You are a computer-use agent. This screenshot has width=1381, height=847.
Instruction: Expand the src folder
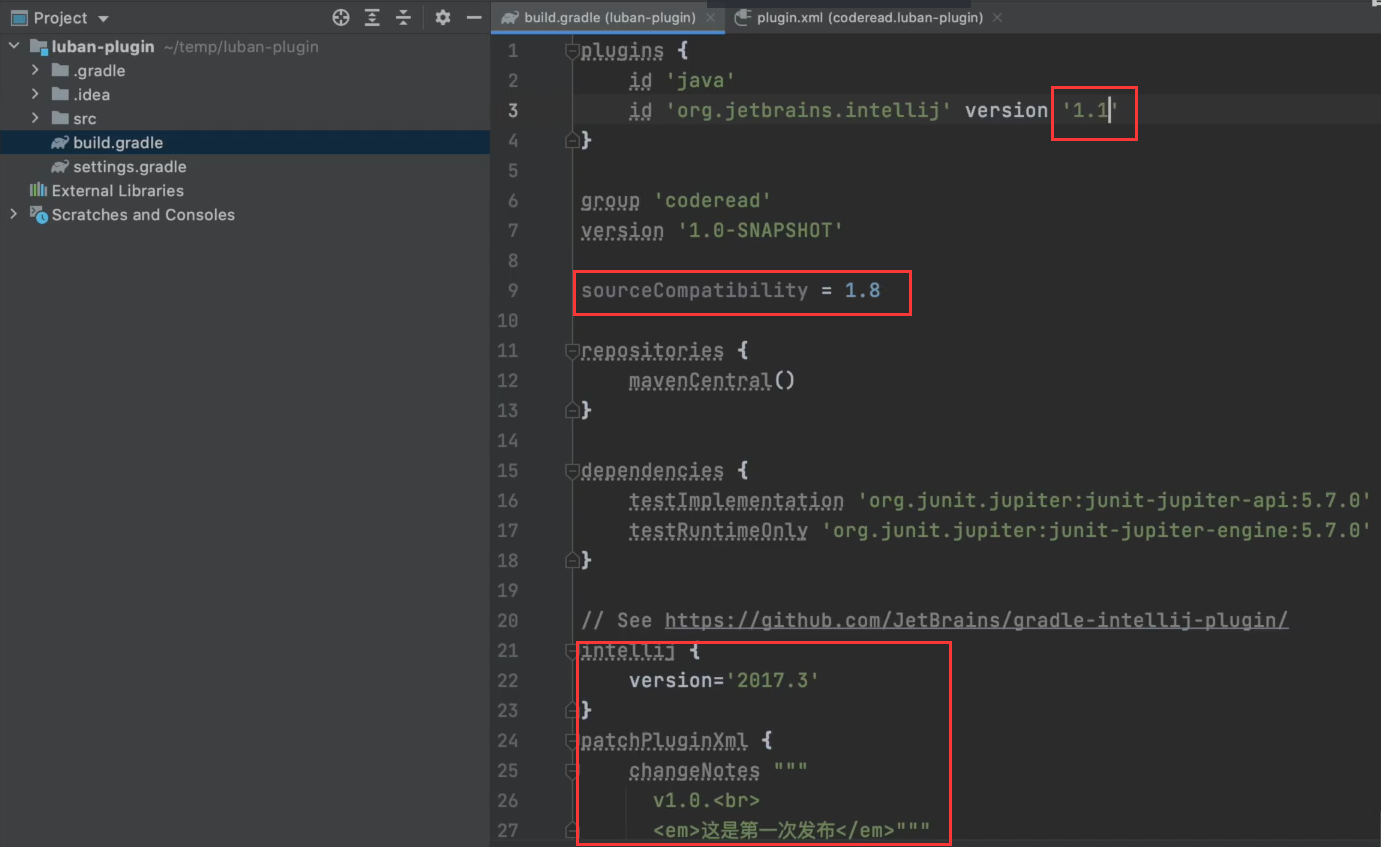point(35,118)
